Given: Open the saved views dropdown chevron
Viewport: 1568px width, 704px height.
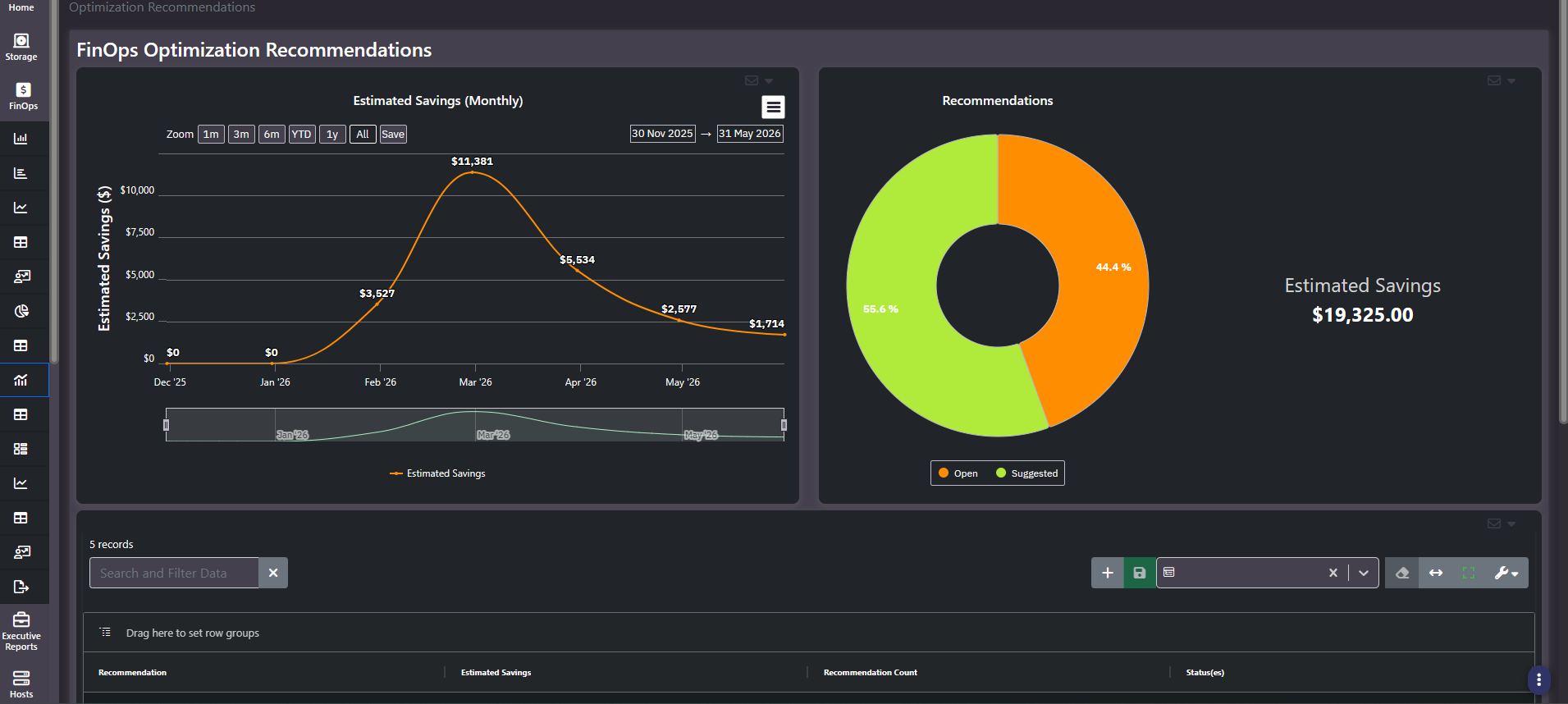Looking at the screenshot, I should (1364, 573).
